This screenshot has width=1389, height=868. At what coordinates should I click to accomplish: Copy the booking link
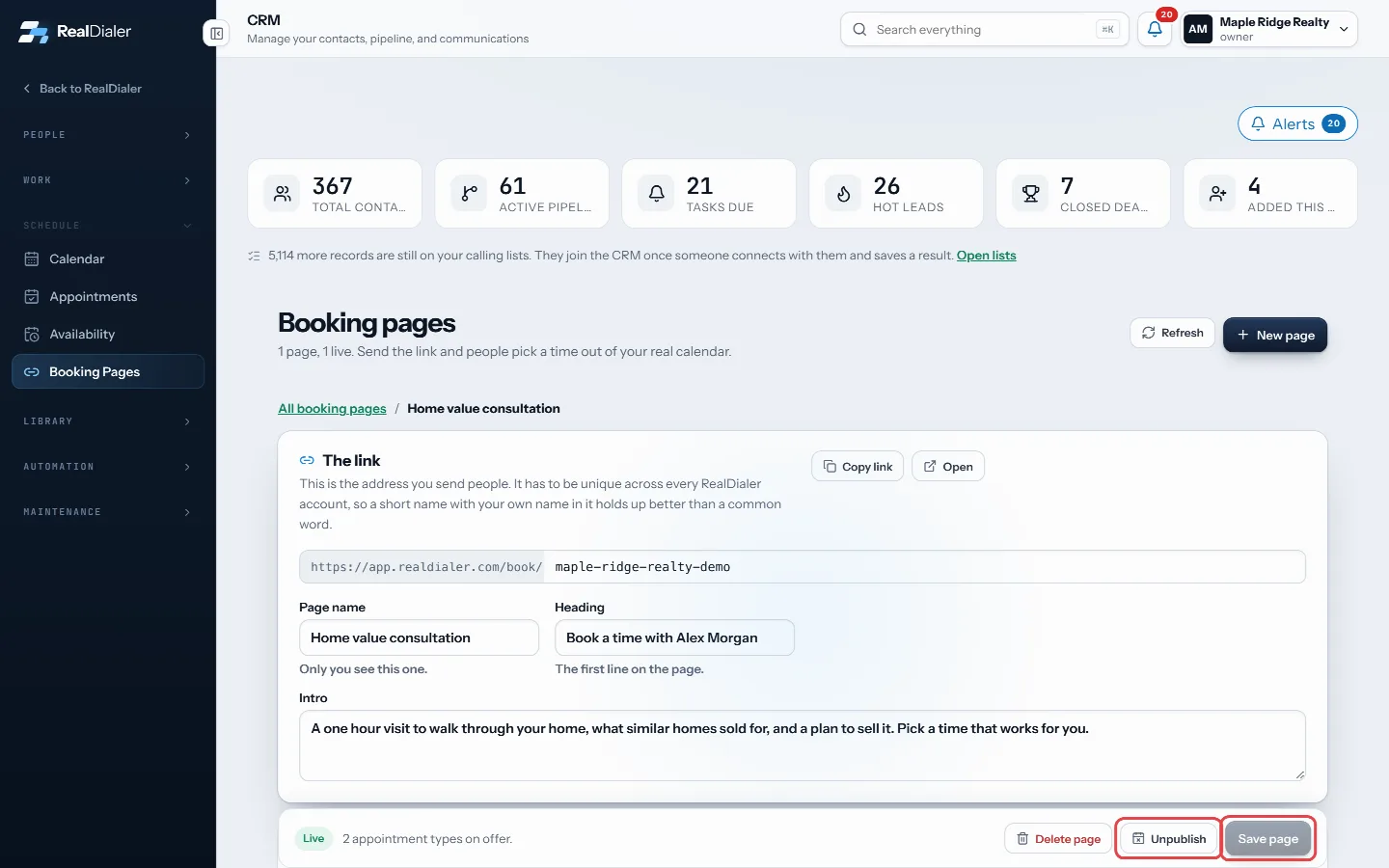(x=858, y=467)
